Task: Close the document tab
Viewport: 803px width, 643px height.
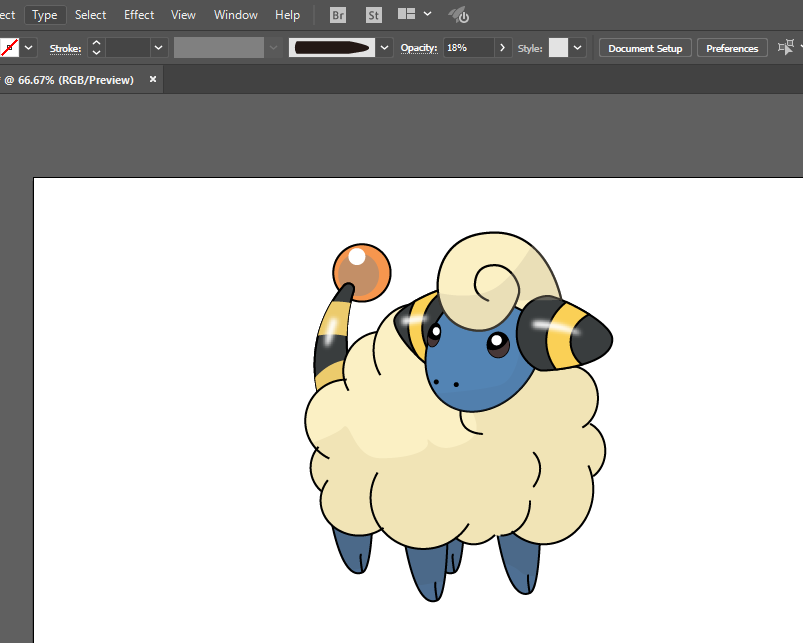Action: click(x=153, y=79)
